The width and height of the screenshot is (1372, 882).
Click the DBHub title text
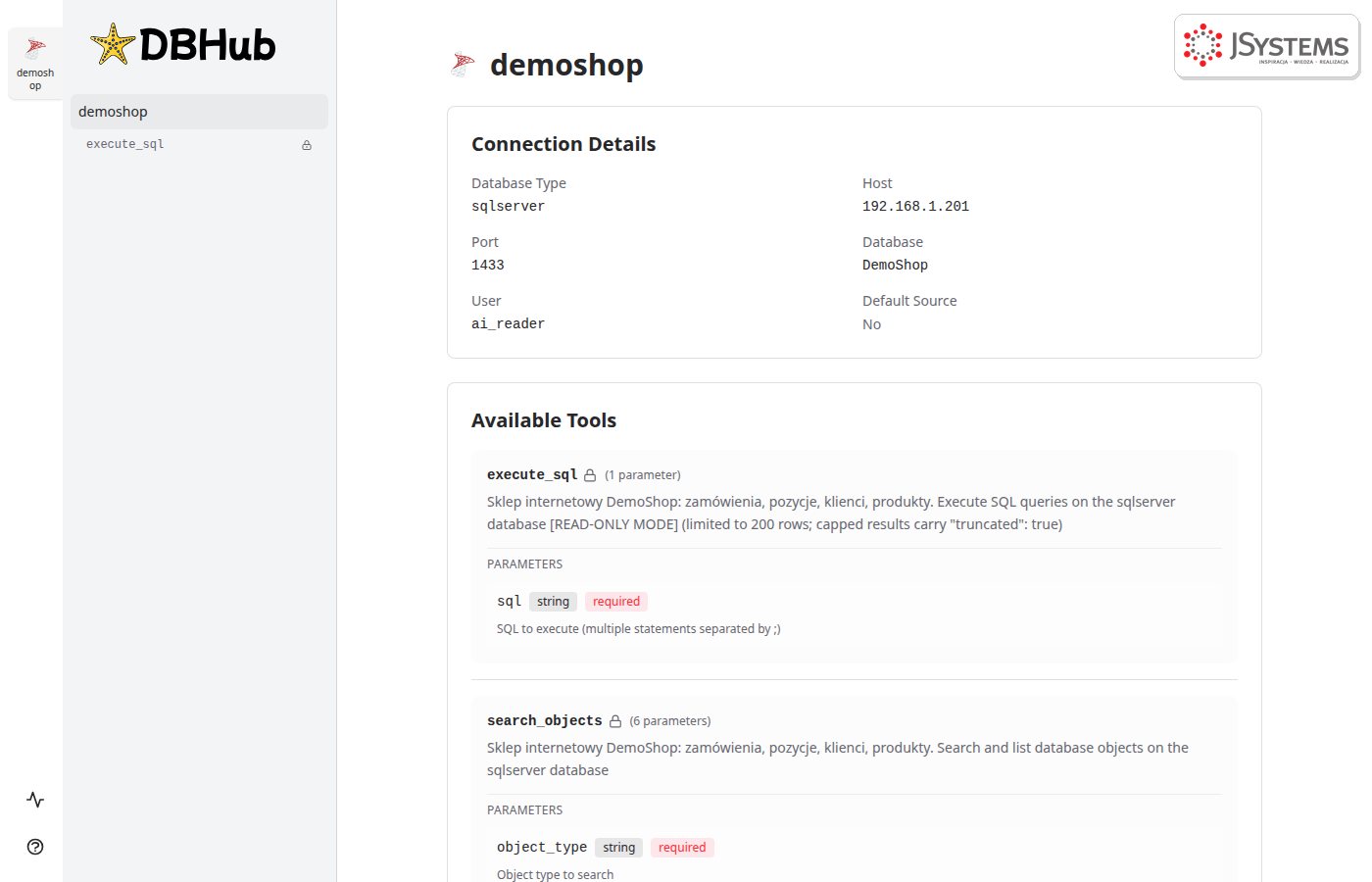tap(208, 45)
